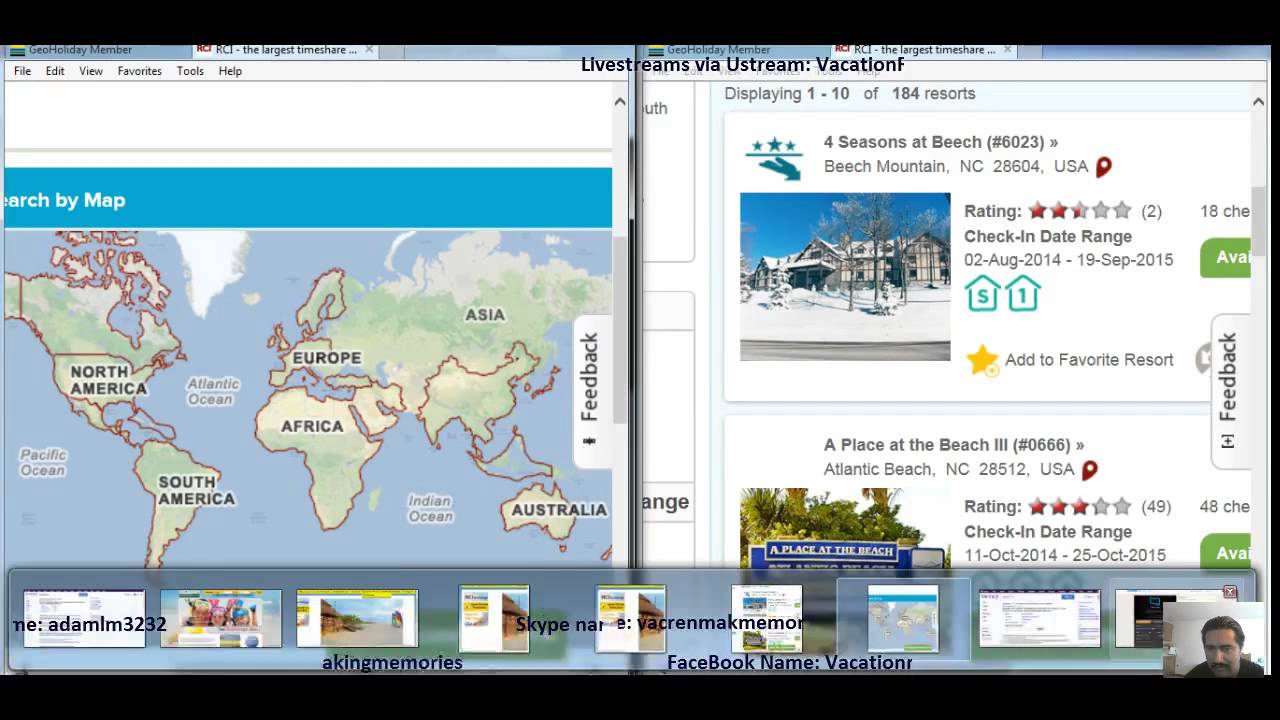Screen dimensions: 1280x720
Task: Click the A Place at the Beach photo
Action: click(845, 528)
